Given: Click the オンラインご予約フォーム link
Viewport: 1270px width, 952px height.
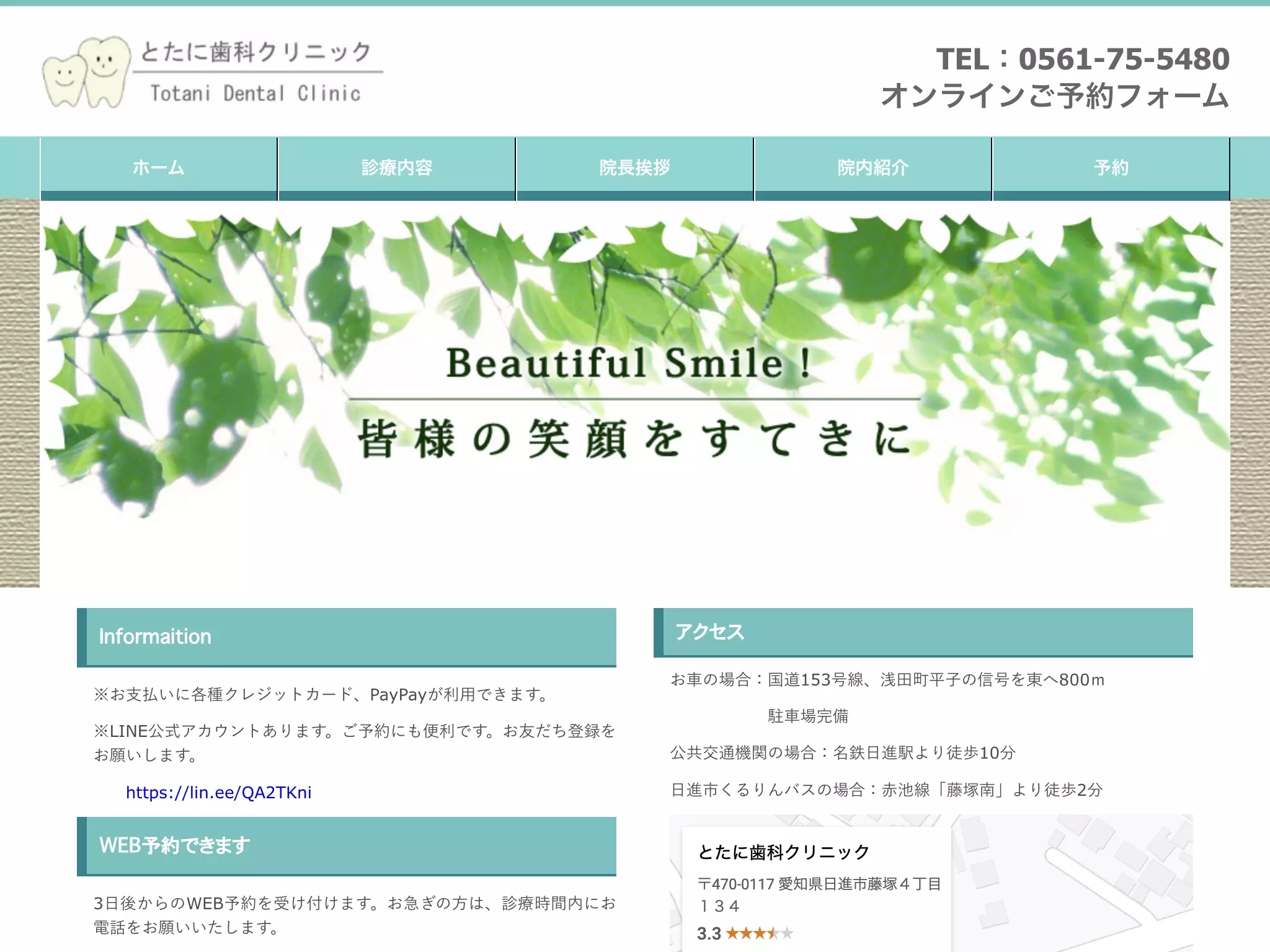Looking at the screenshot, I should [x=1055, y=96].
